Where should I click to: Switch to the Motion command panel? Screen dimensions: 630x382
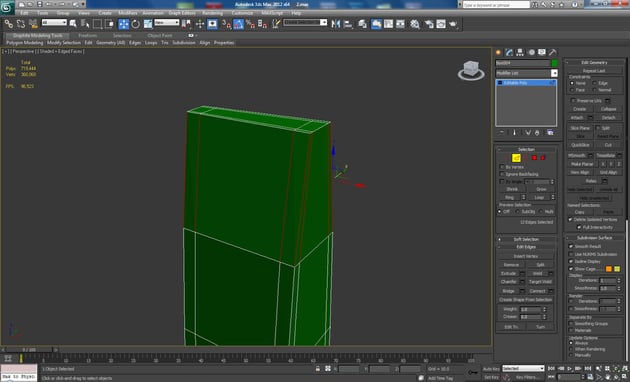[x=531, y=52]
